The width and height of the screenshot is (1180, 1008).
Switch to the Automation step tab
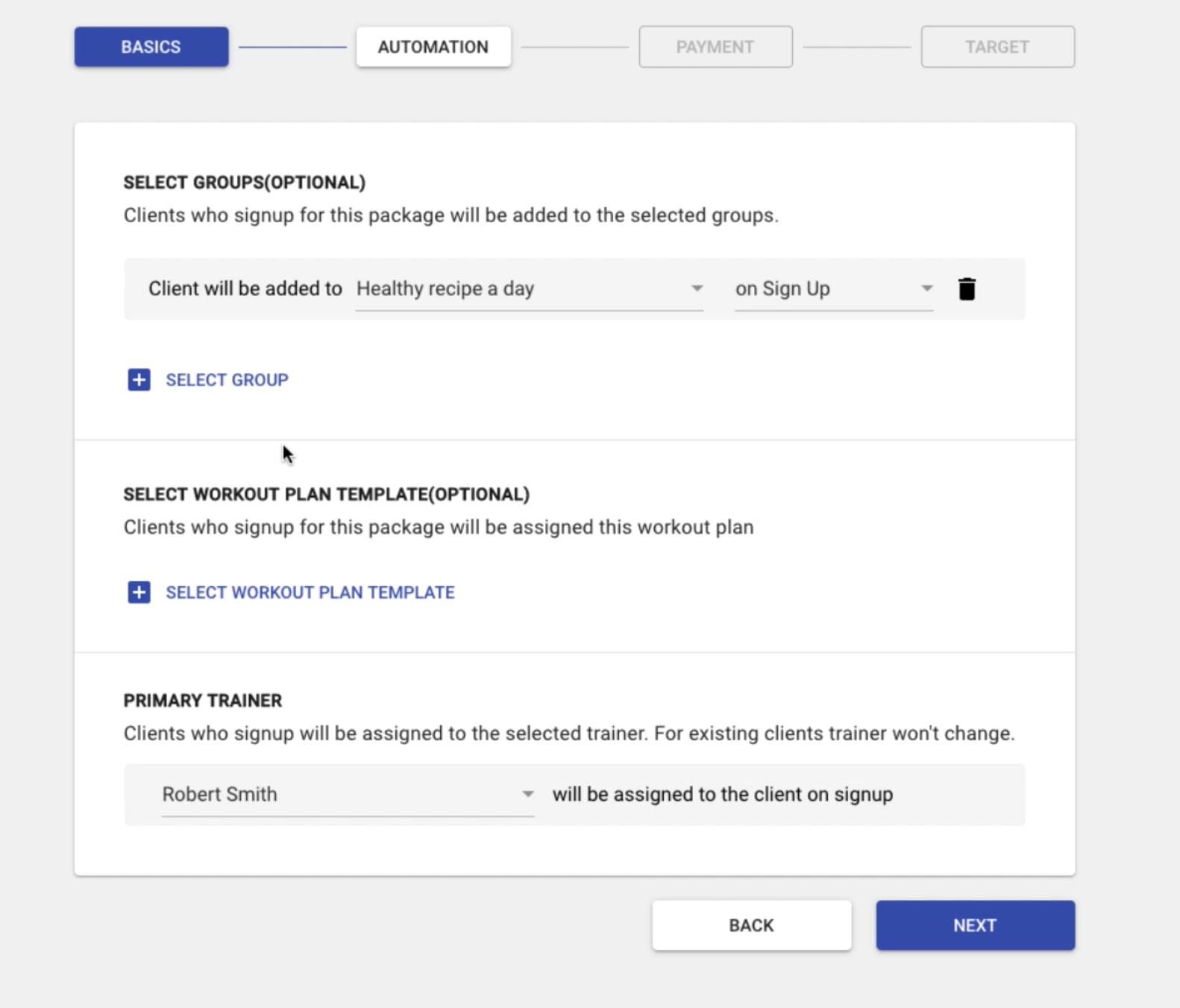(x=433, y=47)
